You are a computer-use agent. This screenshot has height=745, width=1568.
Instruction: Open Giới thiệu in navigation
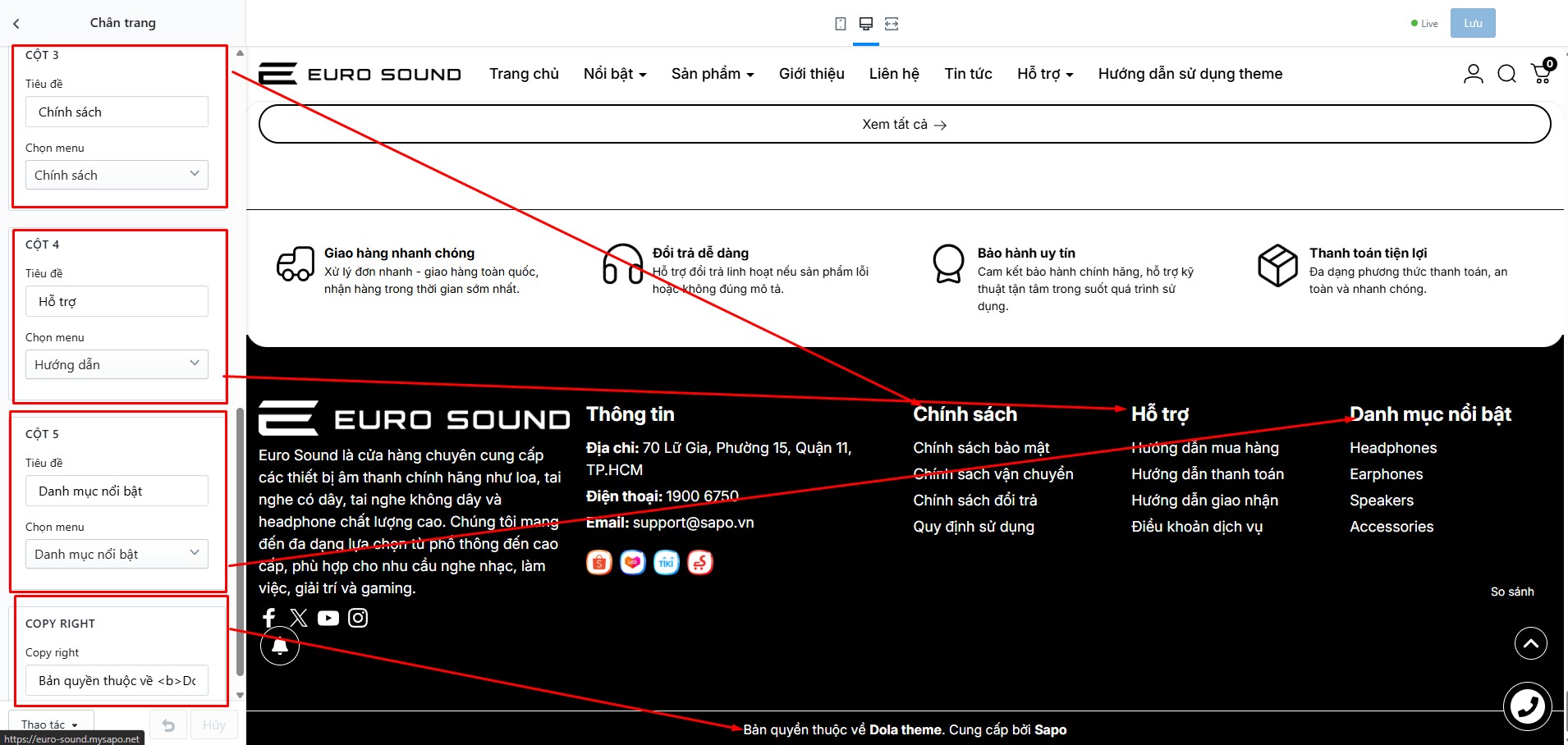click(812, 74)
